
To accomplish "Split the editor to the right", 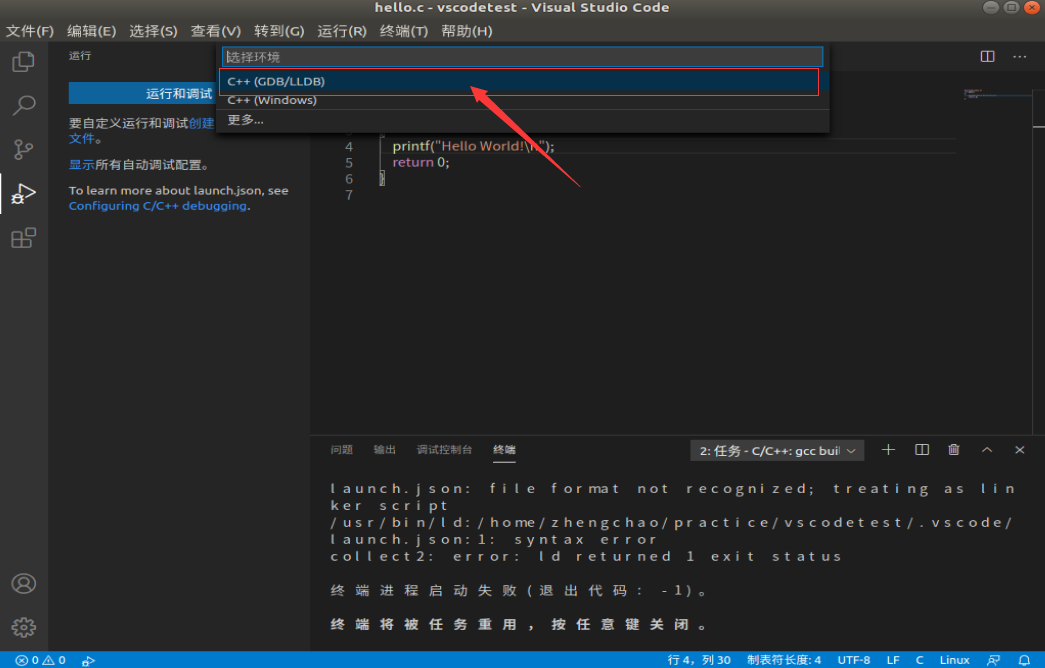I will [988, 57].
